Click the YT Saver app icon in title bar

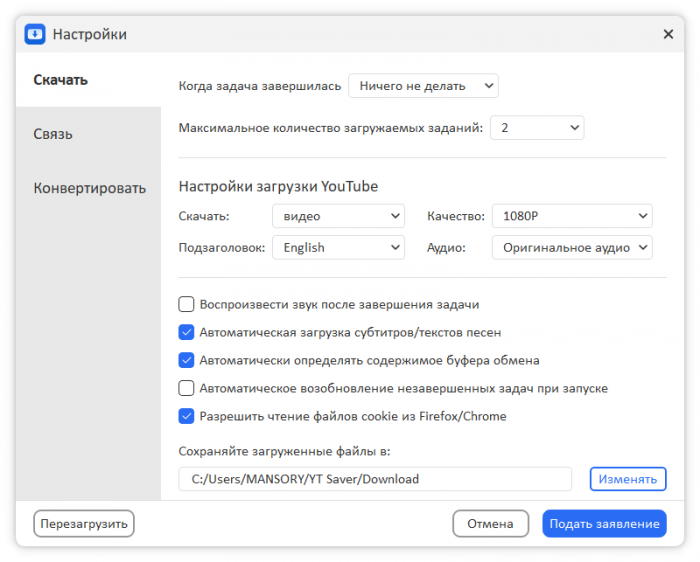tap(36, 34)
